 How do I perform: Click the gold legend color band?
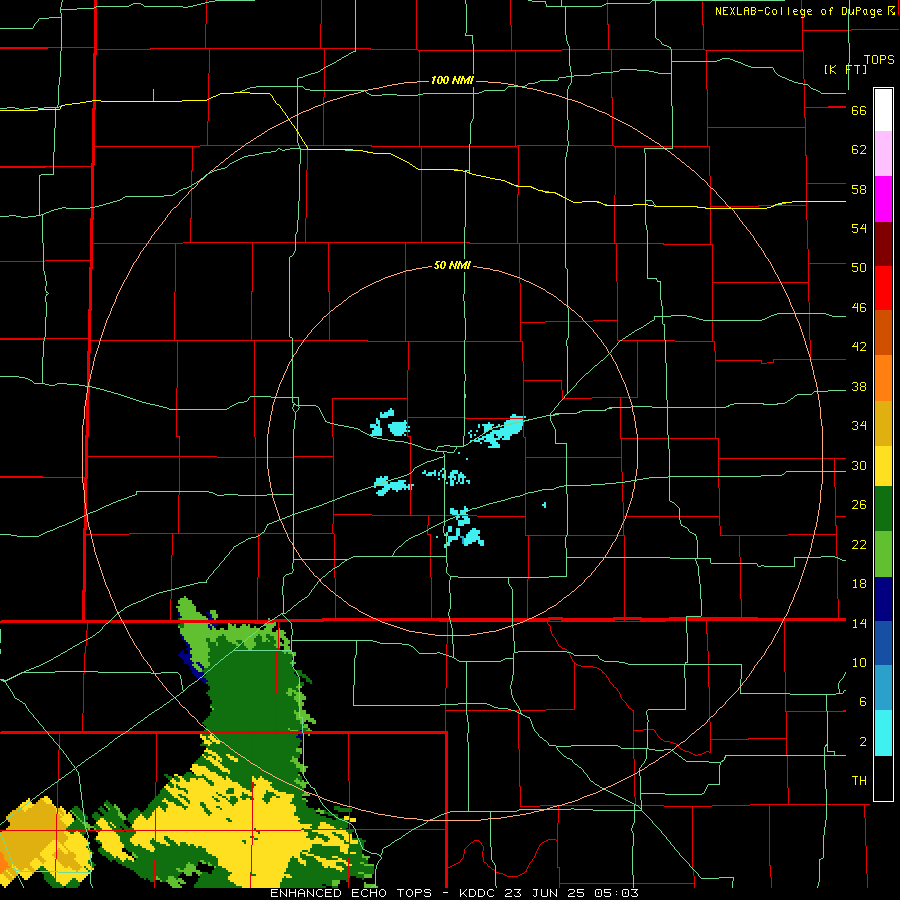point(883,423)
